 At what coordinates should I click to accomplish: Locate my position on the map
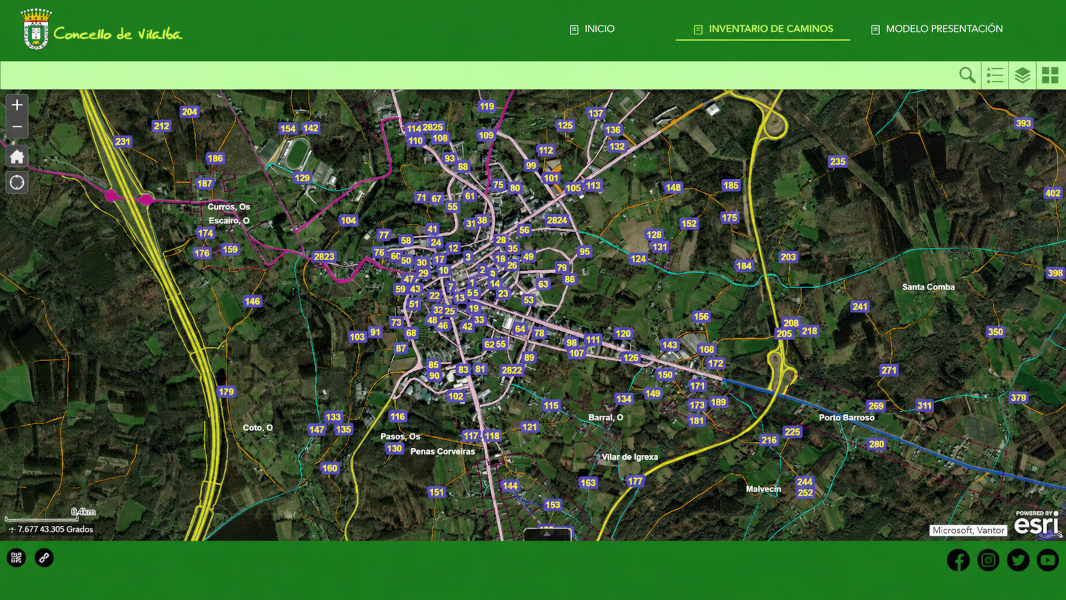click(x=17, y=182)
